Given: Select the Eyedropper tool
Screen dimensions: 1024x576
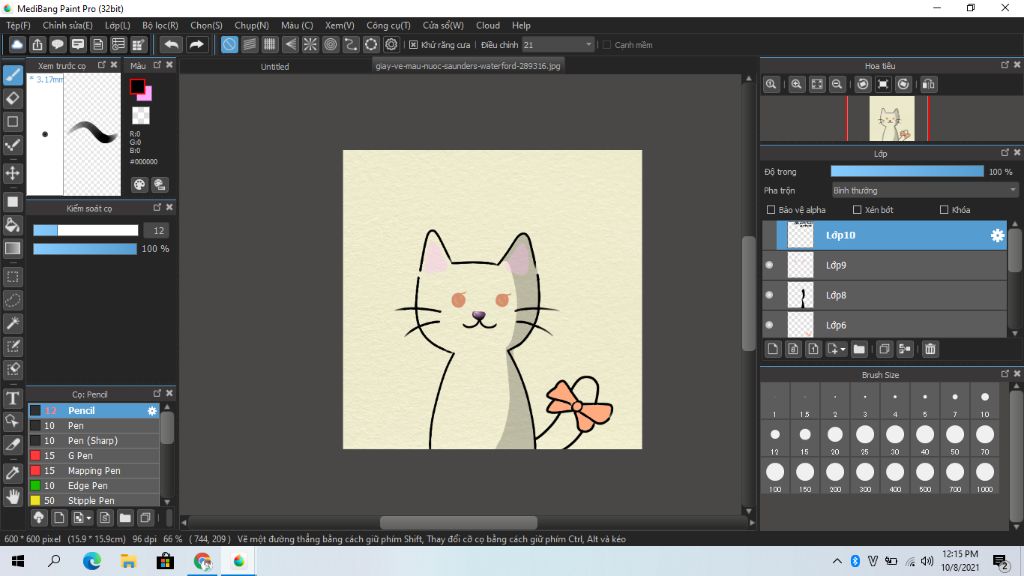Looking at the screenshot, I should [13, 473].
